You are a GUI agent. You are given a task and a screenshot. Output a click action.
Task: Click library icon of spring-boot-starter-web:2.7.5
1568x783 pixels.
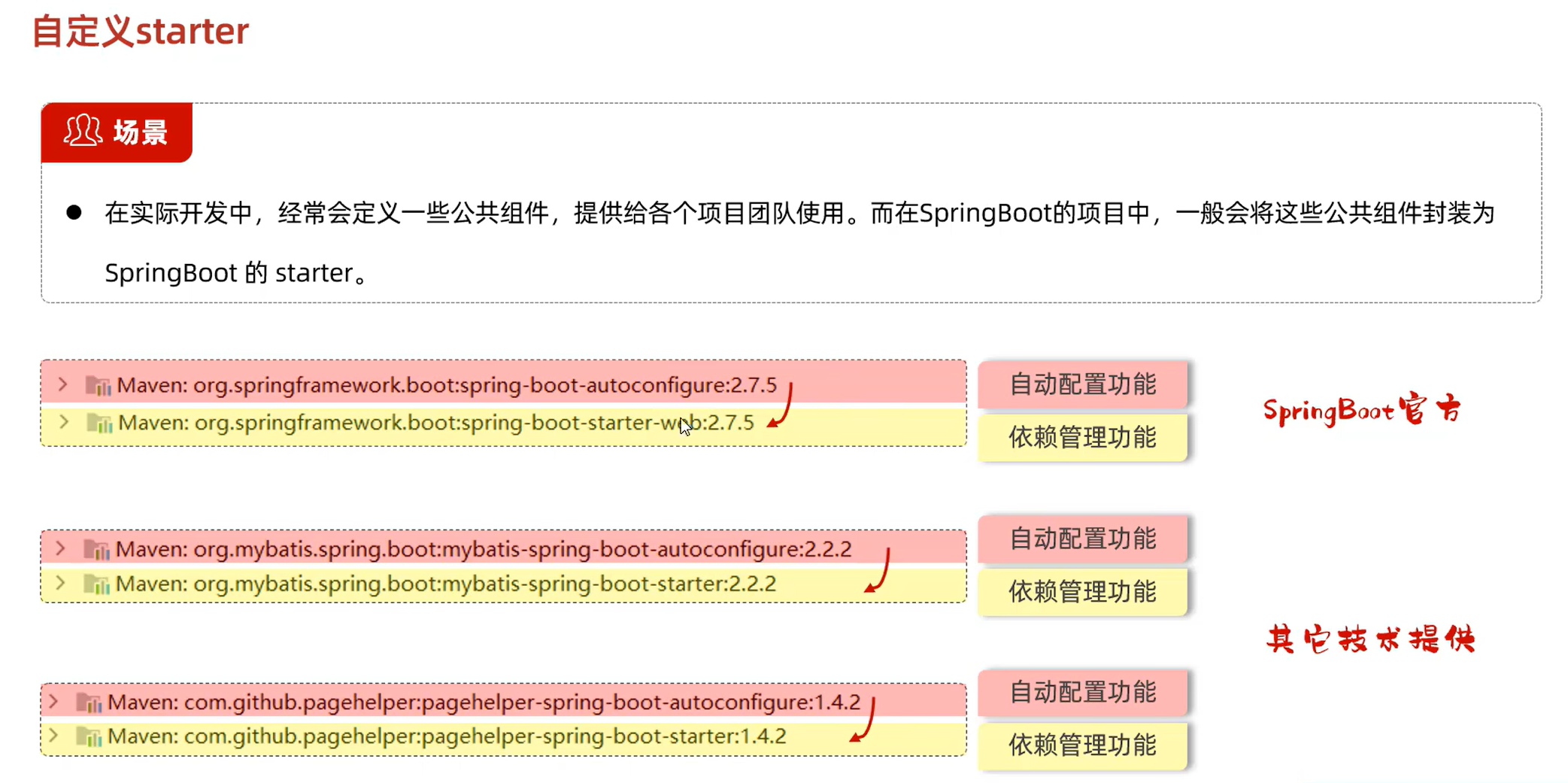(x=99, y=423)
